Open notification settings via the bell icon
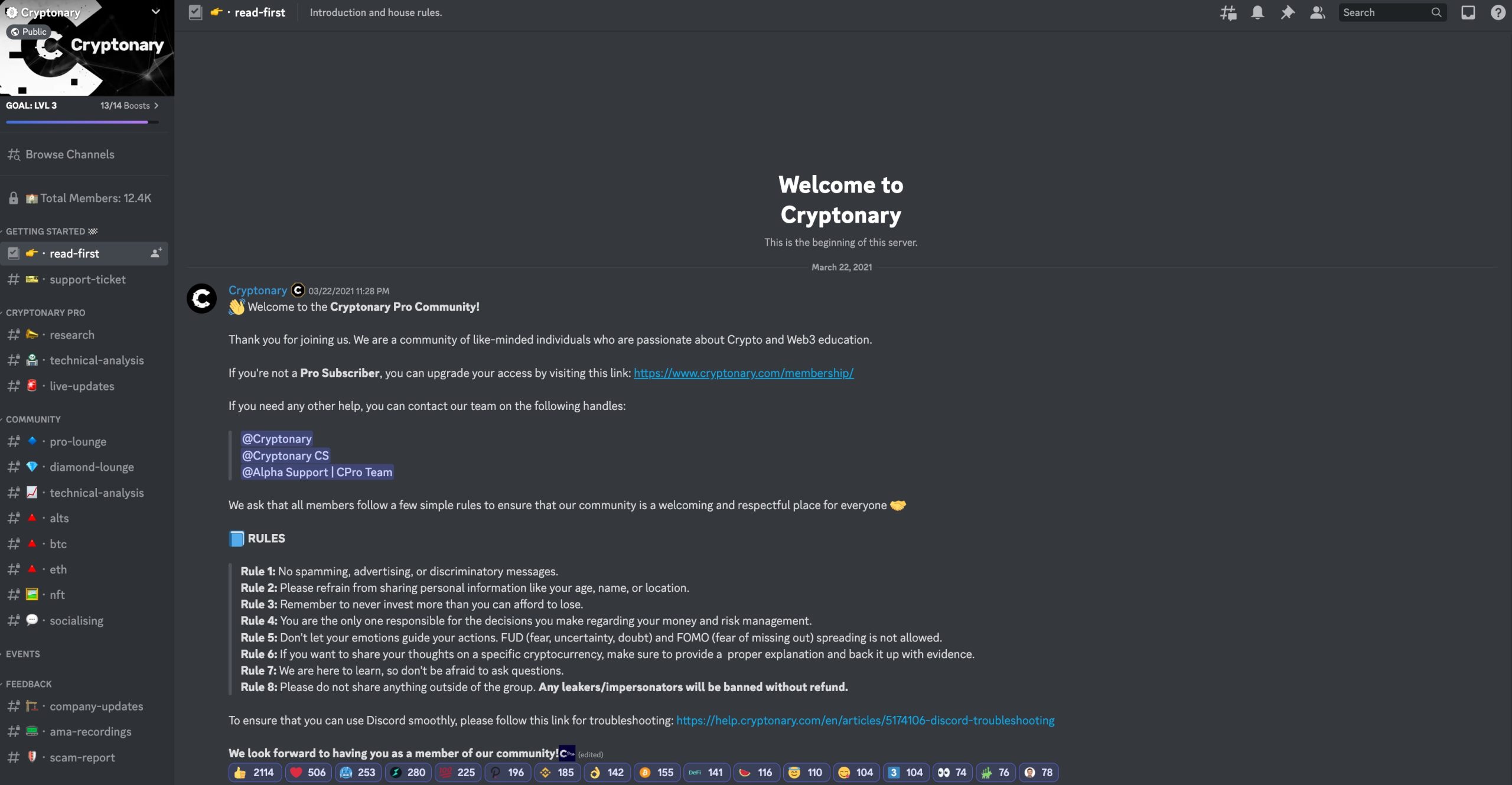The width and height of the screenshot is (1512, 785). coord(1257,12)
